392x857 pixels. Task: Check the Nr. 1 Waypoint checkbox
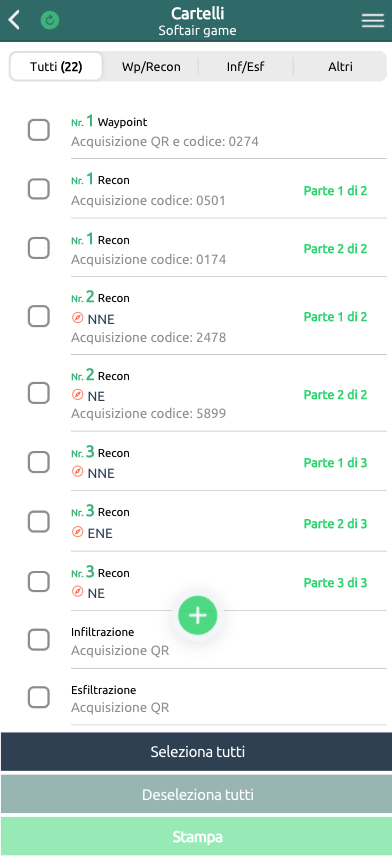click(39, 130)
